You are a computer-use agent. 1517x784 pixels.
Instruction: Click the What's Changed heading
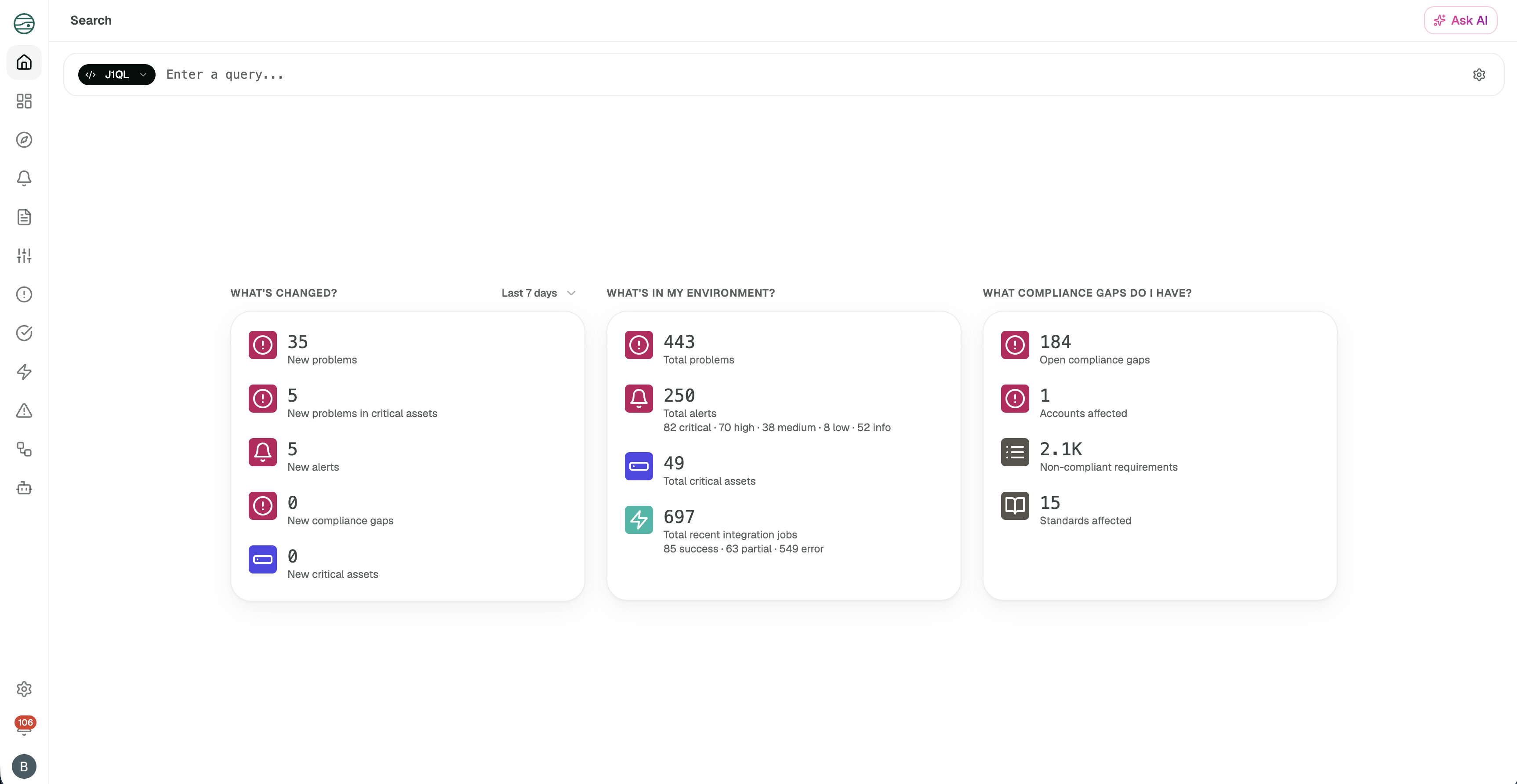click(x=283, y=293)
